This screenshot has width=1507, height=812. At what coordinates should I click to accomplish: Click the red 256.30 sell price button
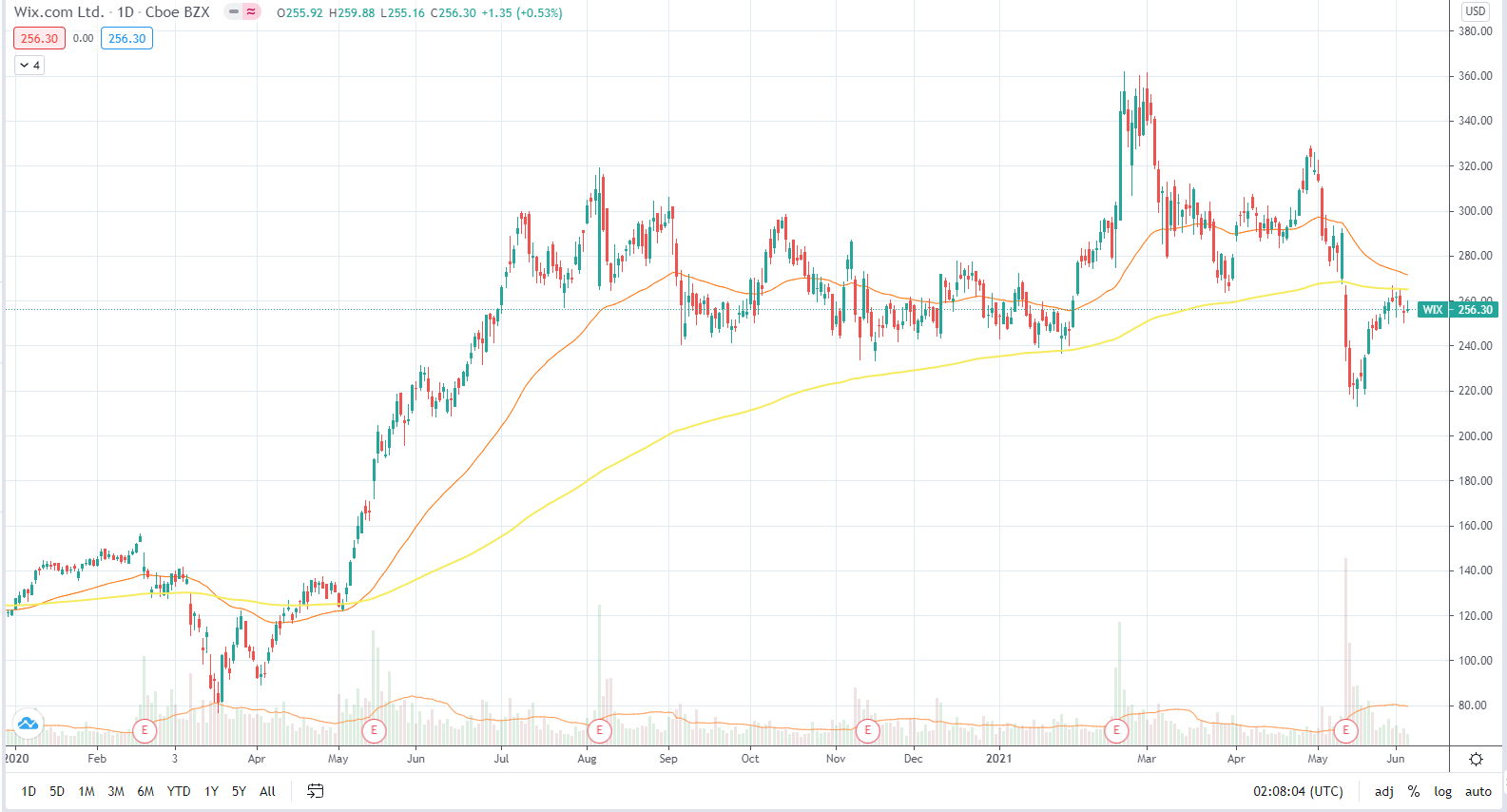coord(39,39)
